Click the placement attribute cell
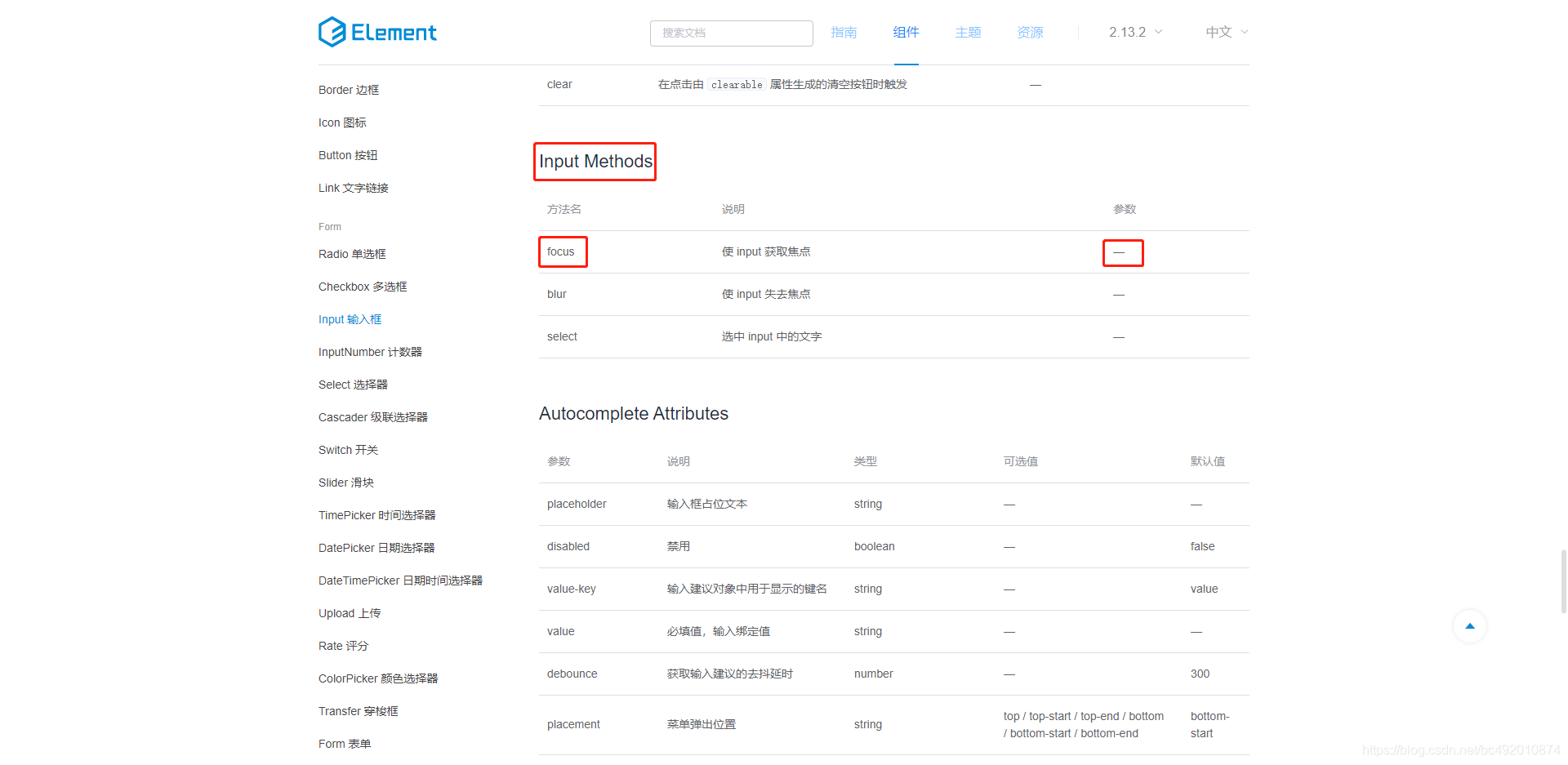The width and height of the screenshot is (1568, 765). 573,724
